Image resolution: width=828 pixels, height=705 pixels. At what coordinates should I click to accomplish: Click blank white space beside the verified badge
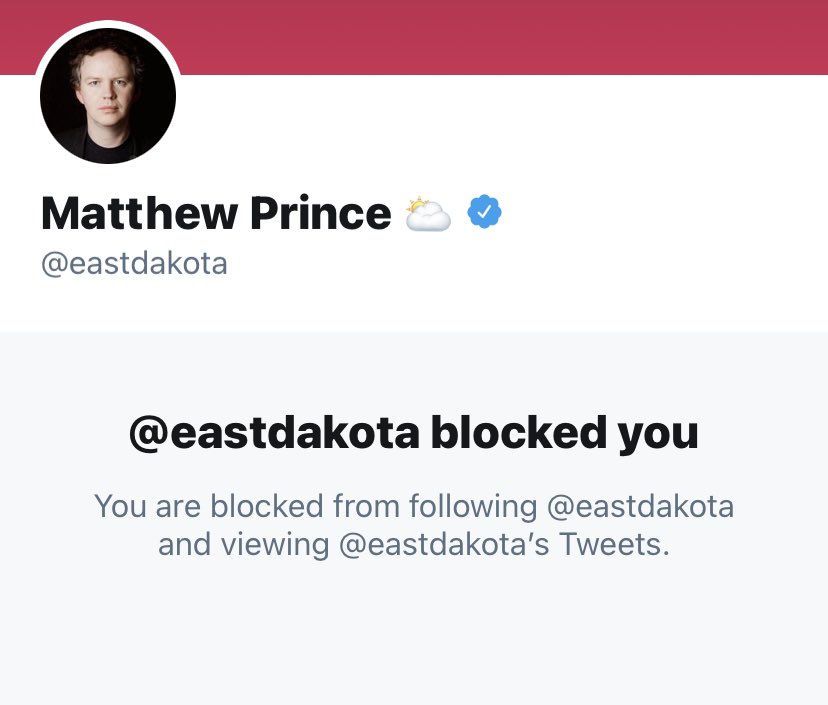point(660,212)
